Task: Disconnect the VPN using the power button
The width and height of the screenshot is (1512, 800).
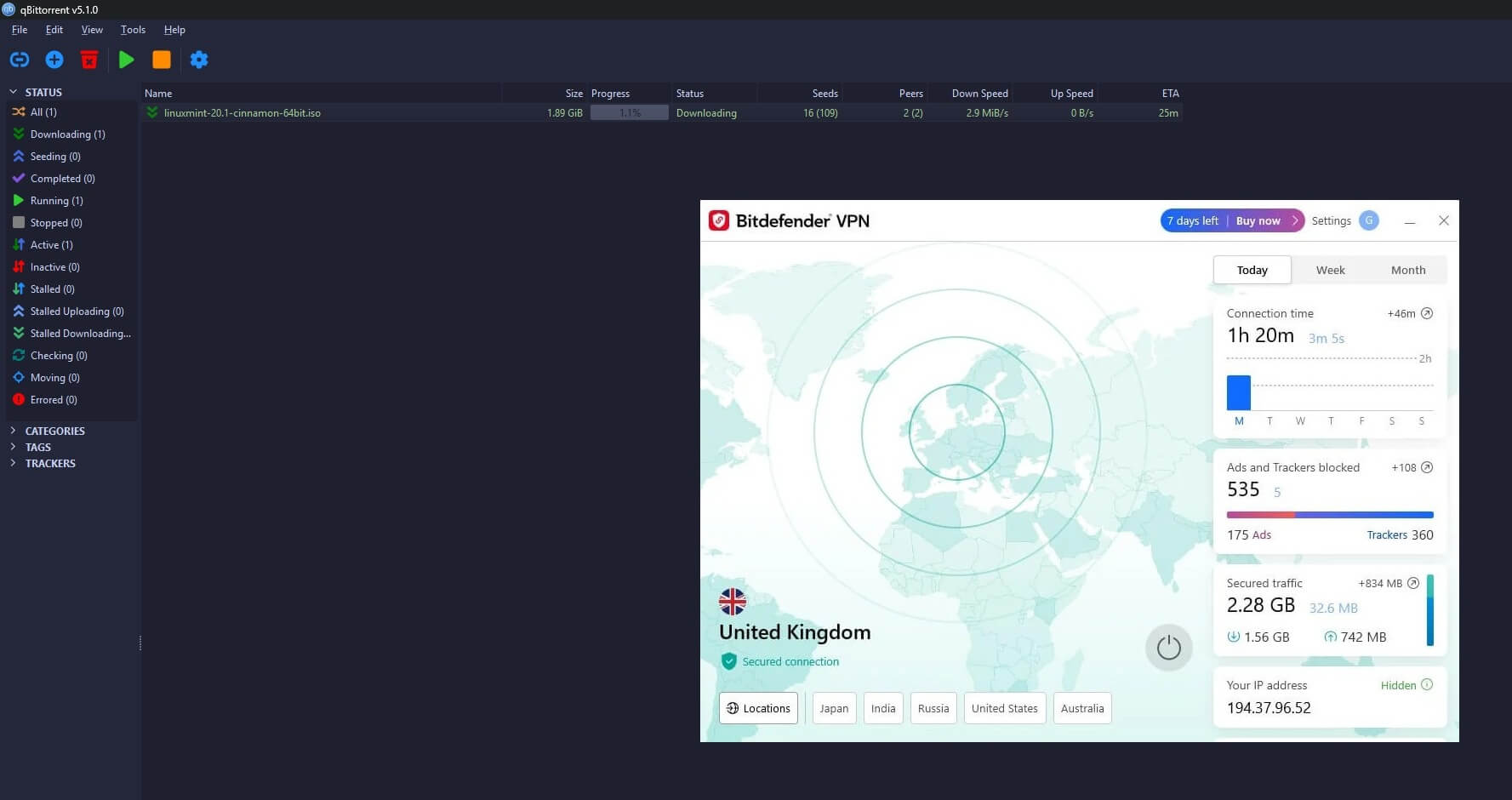Action: pyautogui.click(x=1168, y=647)
